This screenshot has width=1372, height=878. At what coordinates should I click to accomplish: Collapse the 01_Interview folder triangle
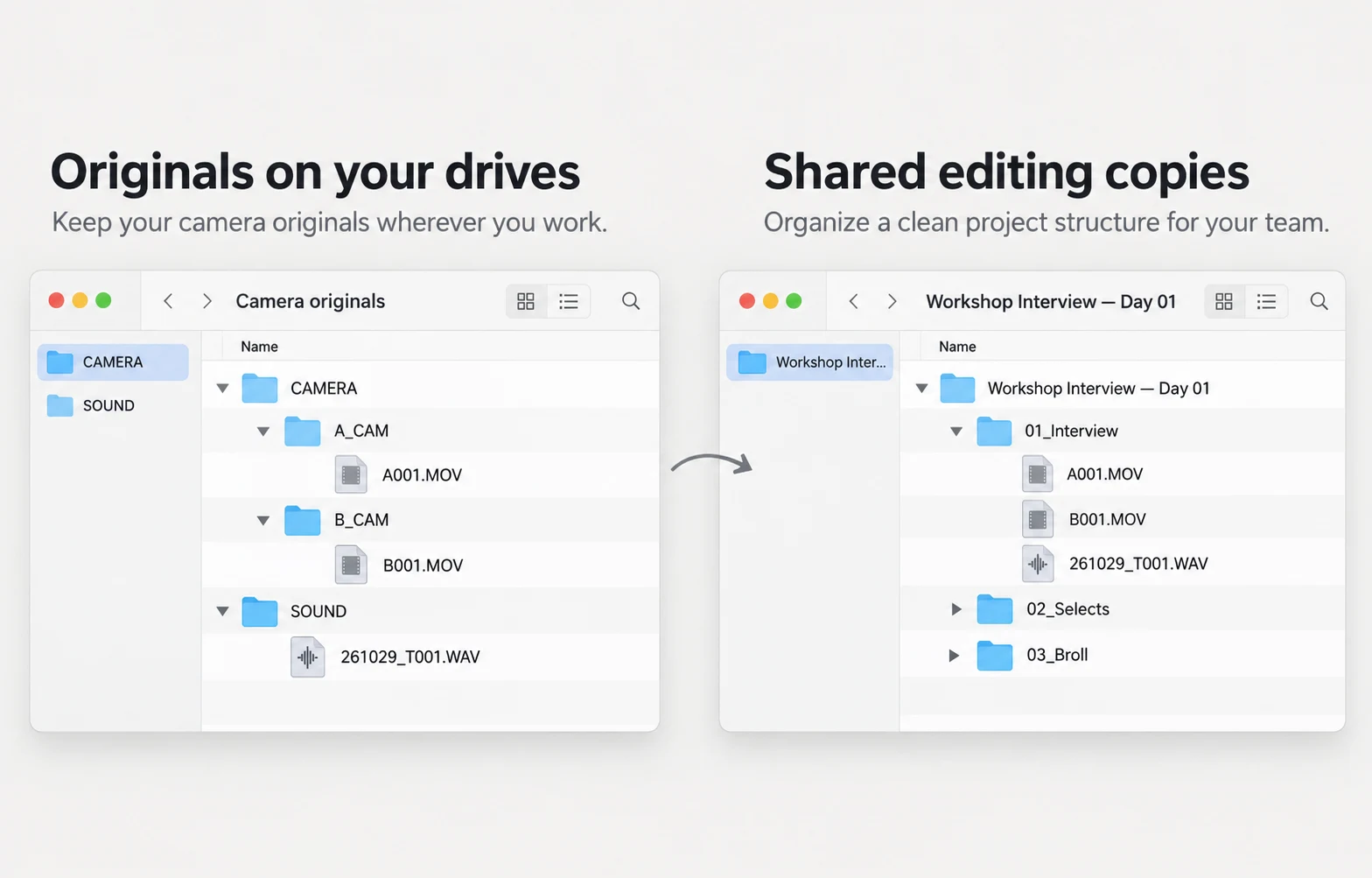coord(956,431)
